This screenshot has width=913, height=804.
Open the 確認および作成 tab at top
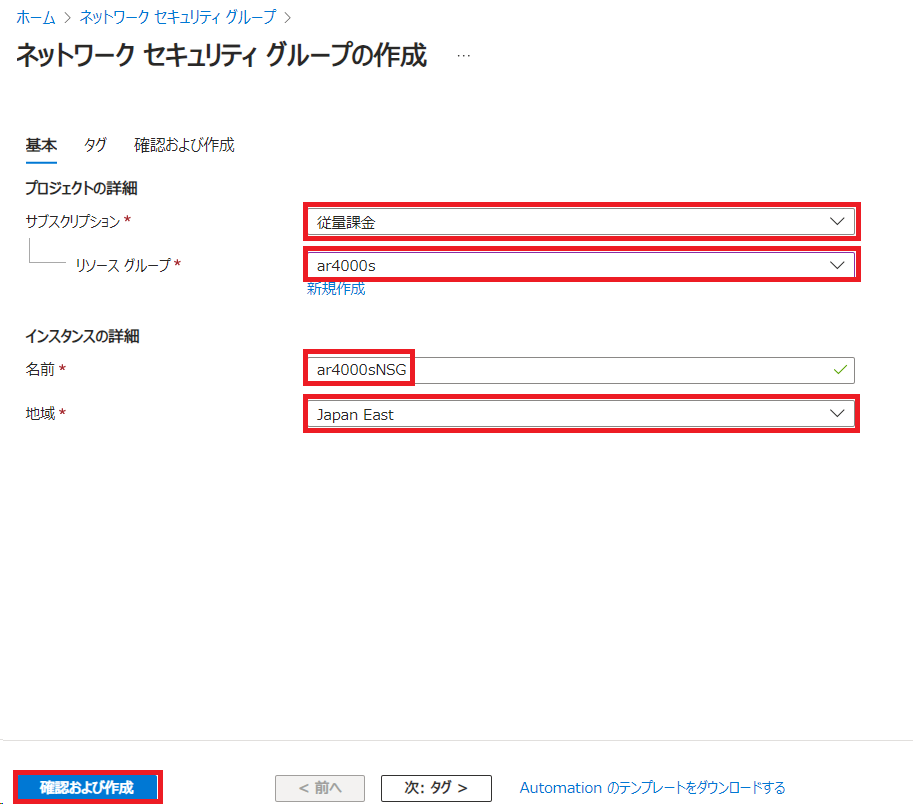[184, 145]
